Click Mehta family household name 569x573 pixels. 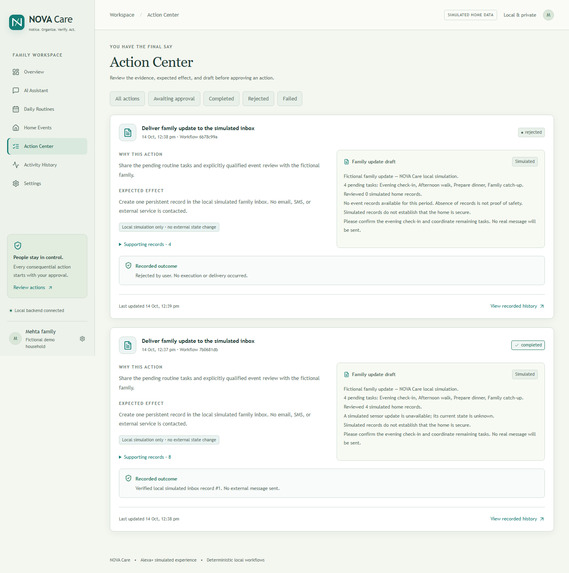pyautogui.click(x=41, y=331)
